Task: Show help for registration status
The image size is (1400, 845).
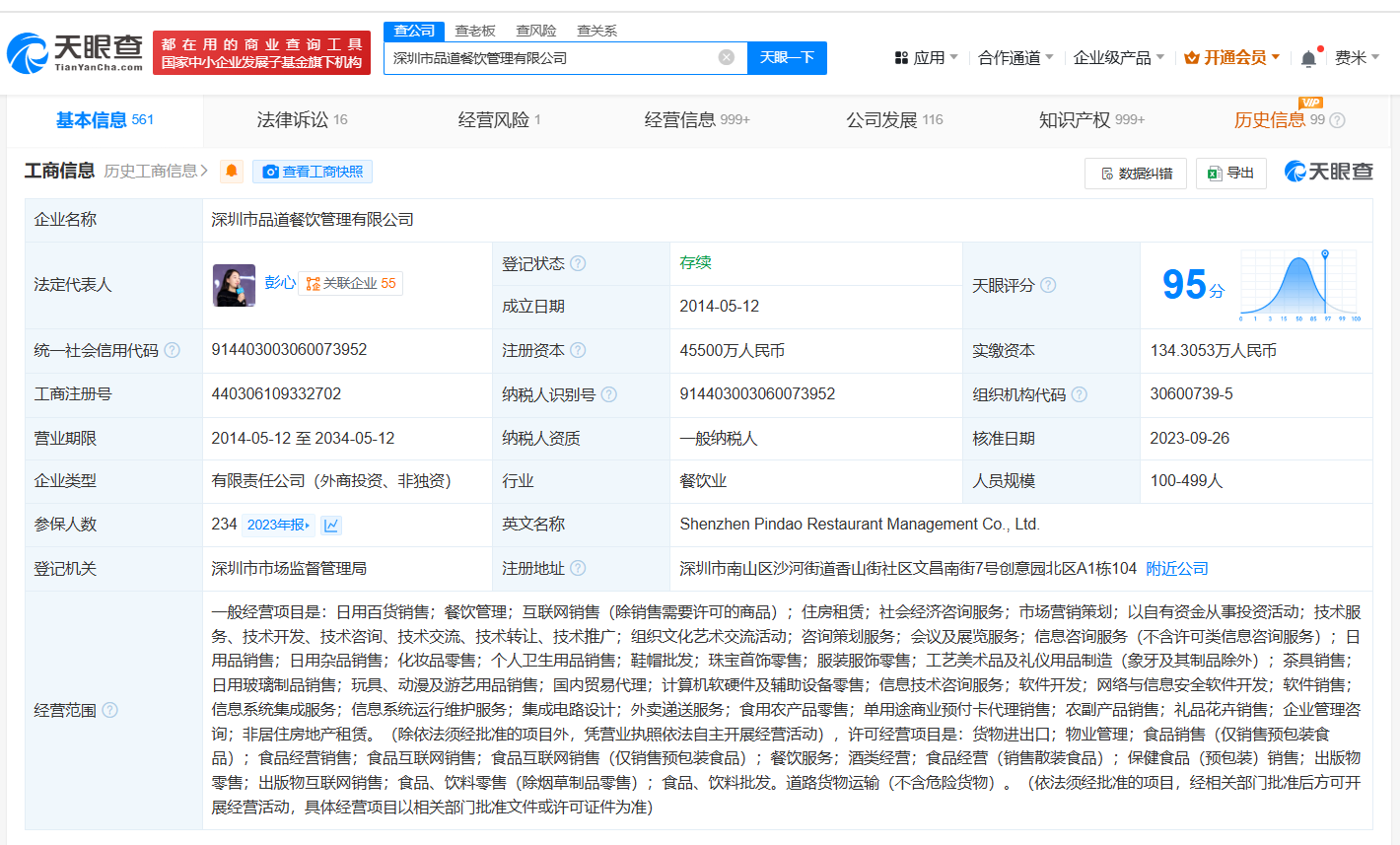Action: [578, 264]
